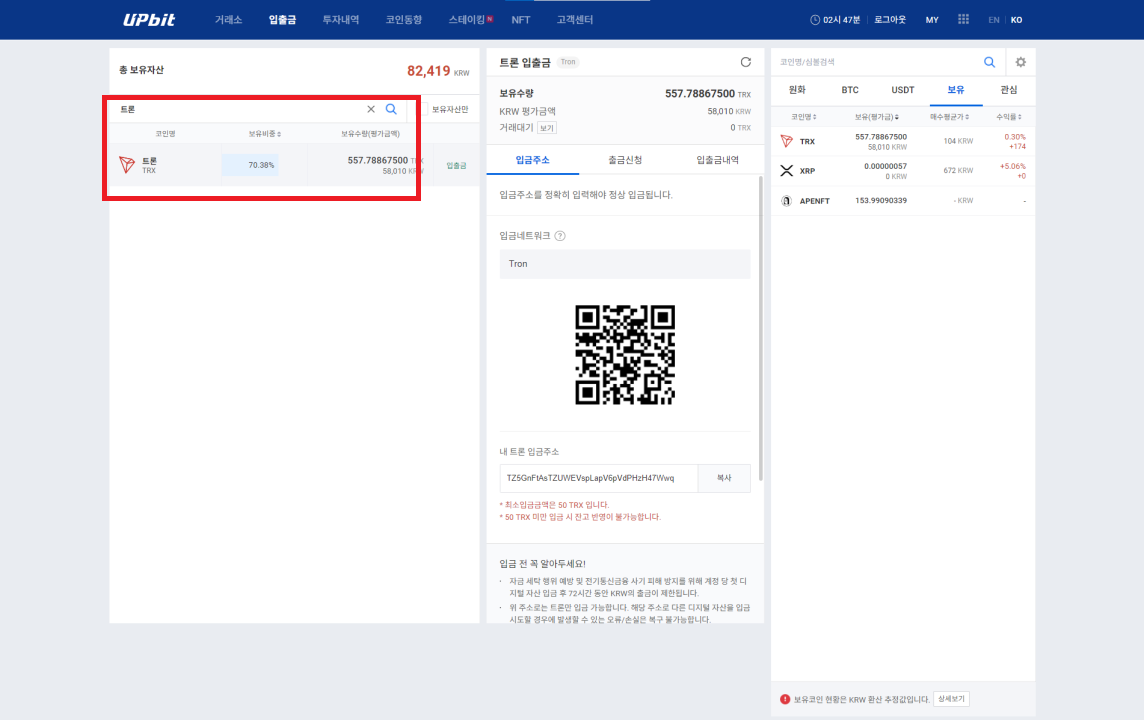Open the 코인동향 menu

pos(403,20)
